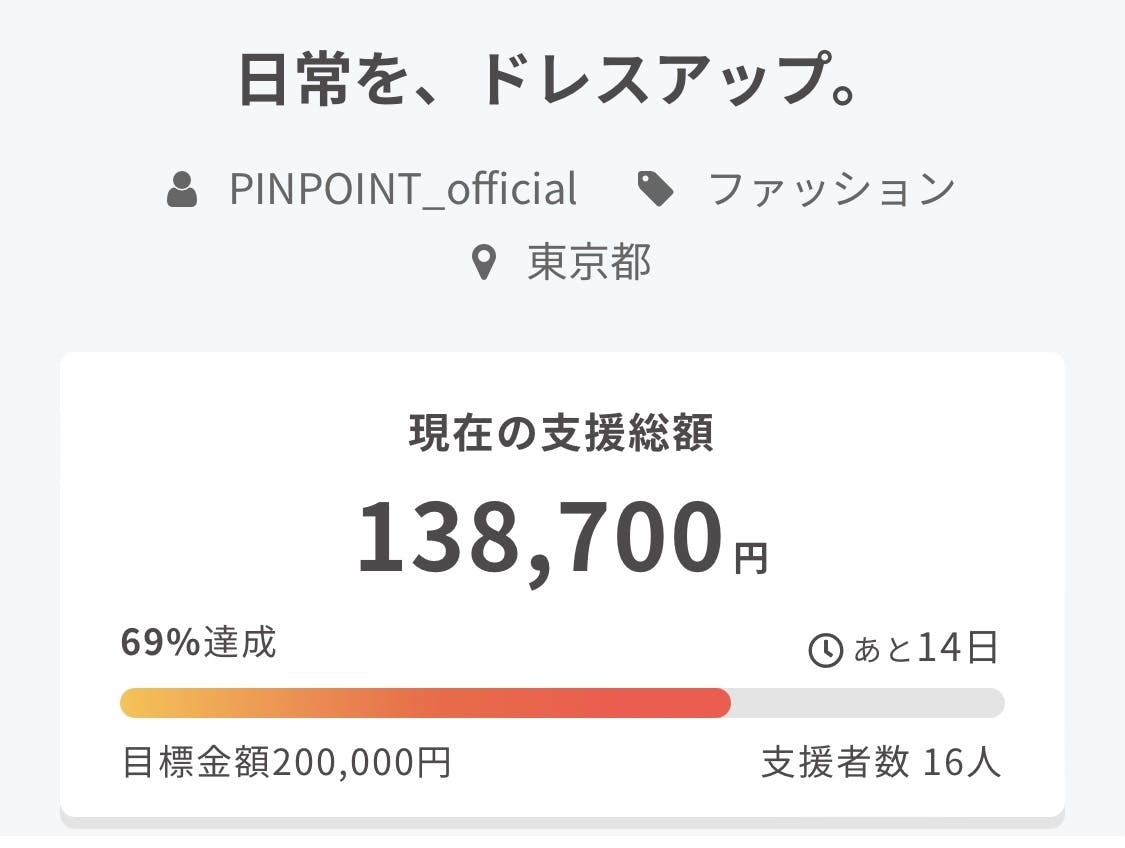Click the あと14日 remaining days text
Viewport: 1125px width, 848px height.
tap(926, 648)
